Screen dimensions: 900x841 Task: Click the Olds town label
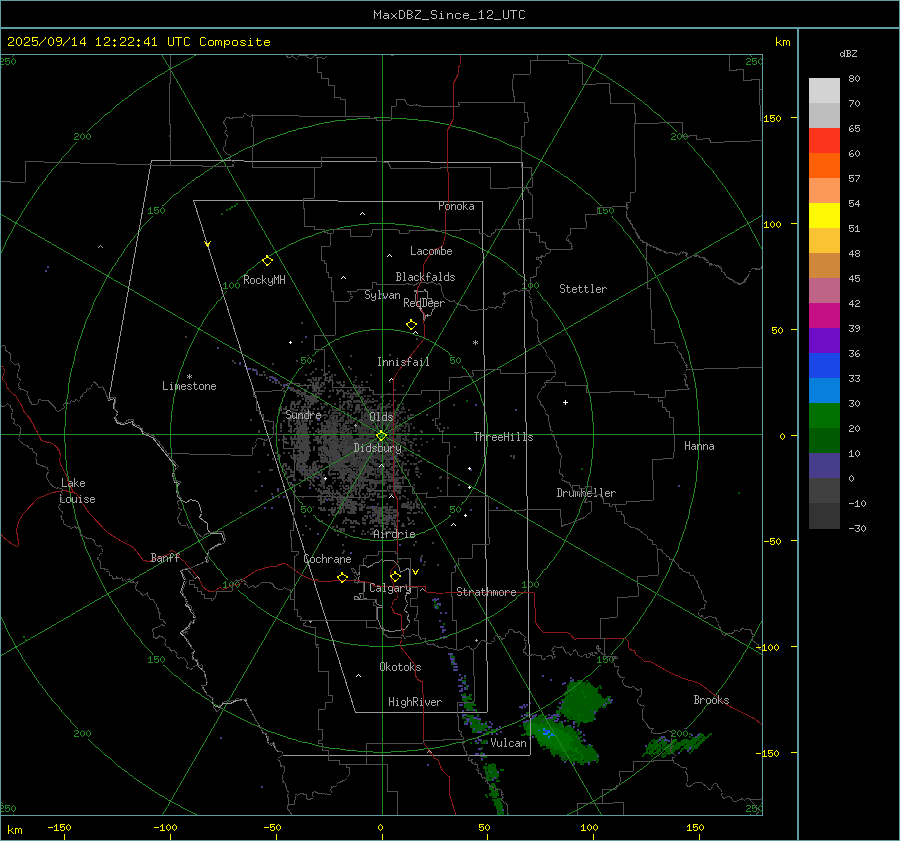point(381,417)
